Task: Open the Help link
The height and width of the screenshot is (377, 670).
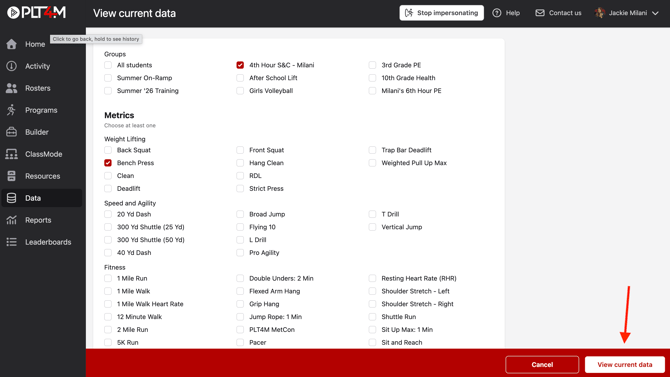Action: coord(506,13)
